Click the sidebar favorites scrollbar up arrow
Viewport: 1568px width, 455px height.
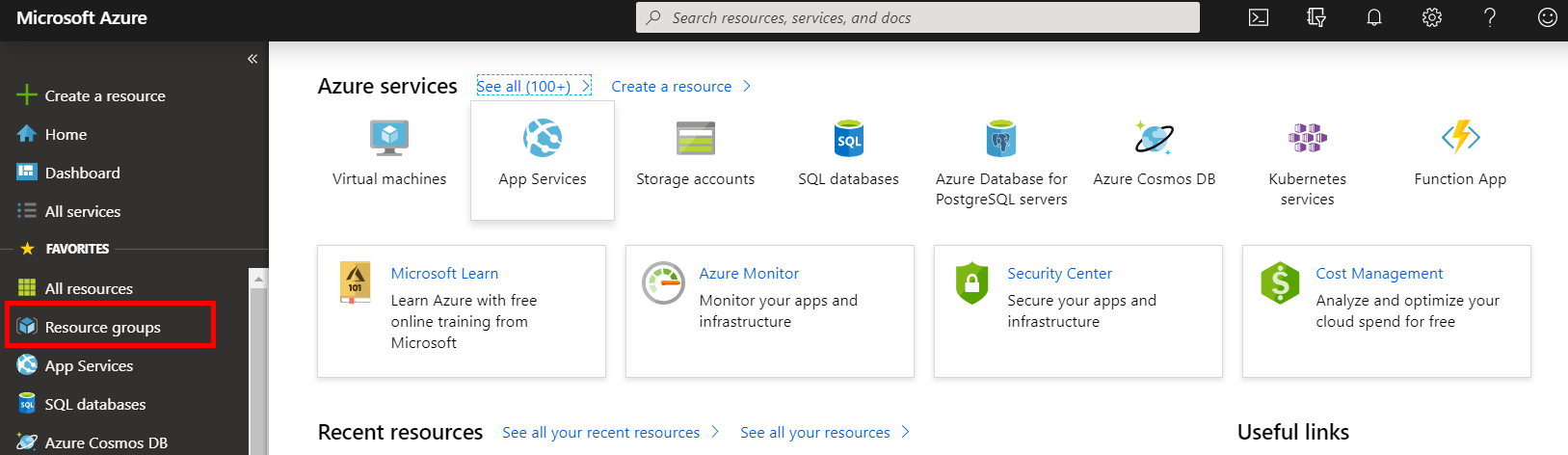coord(258,279)
